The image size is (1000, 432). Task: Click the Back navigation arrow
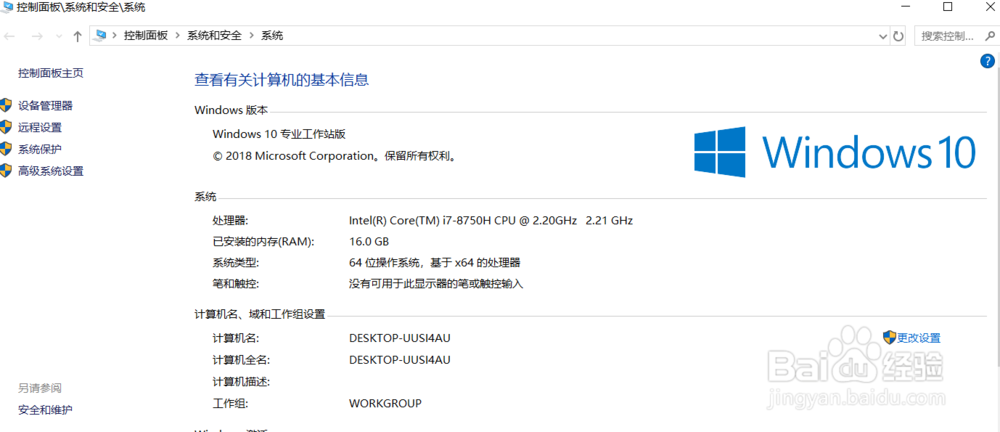tap(10, 36)
